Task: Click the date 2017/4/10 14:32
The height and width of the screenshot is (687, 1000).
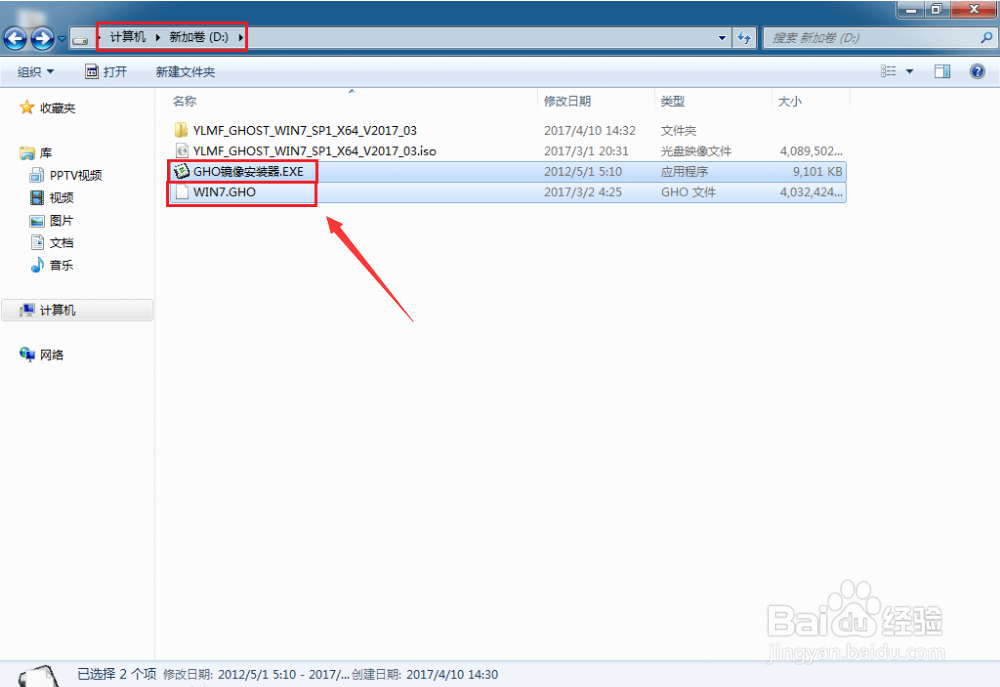Action: 589,130
